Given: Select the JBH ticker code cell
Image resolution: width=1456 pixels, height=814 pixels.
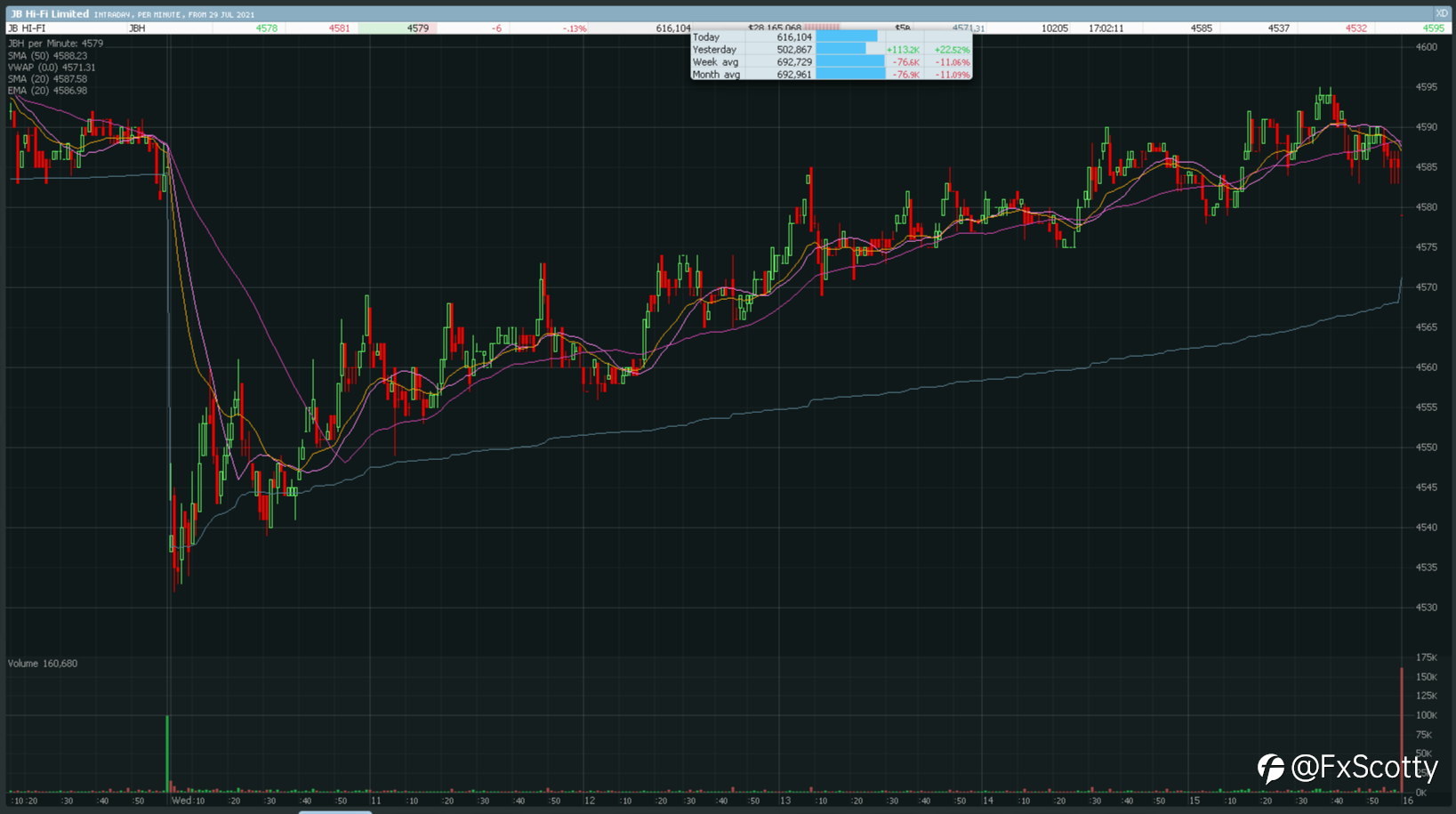Looking at the screenshot, I should click(137, 28).
